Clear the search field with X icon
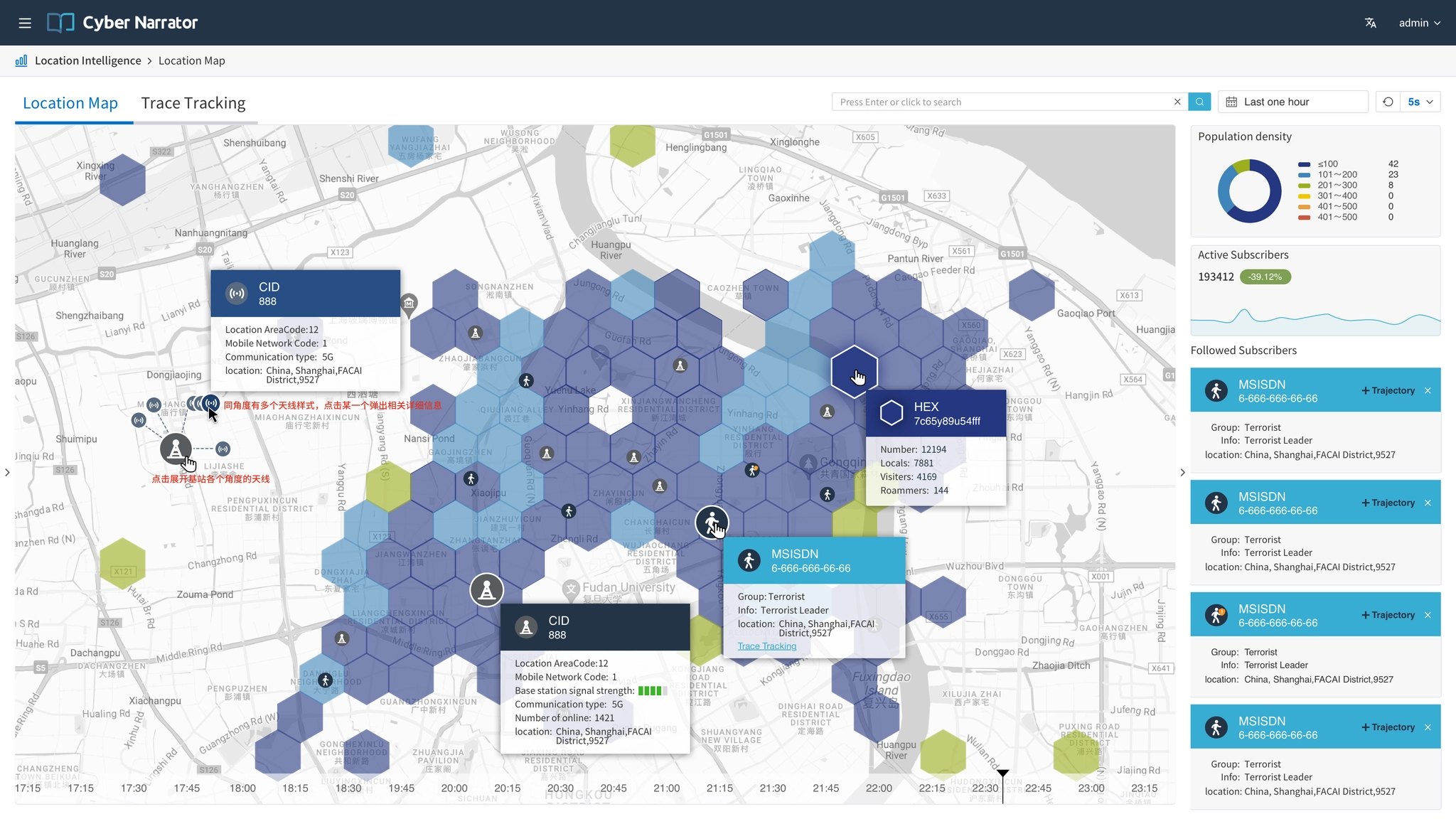 click(x=1177, y=102)
